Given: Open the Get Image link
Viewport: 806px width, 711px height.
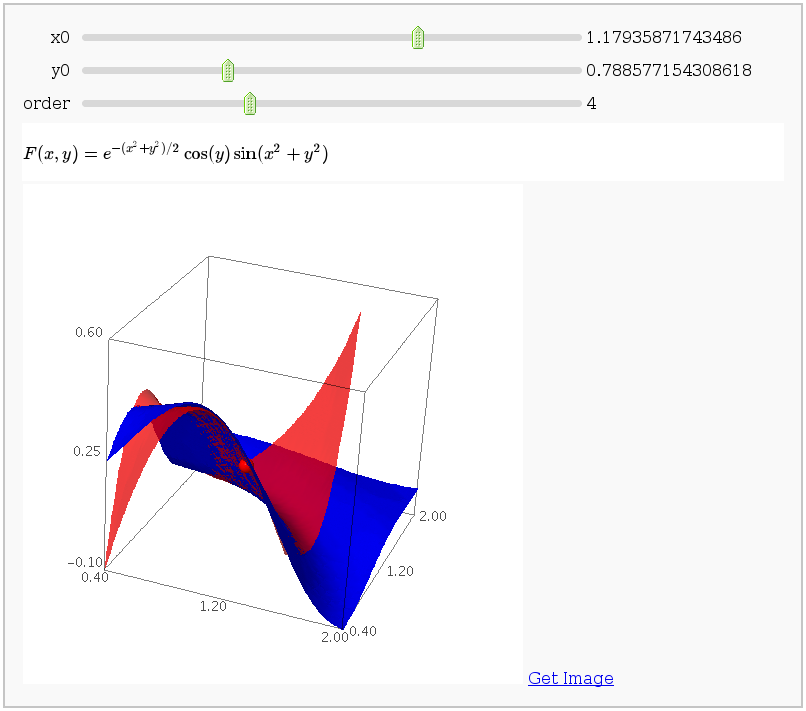Looking at the screenshot, I should pos(570,678).
